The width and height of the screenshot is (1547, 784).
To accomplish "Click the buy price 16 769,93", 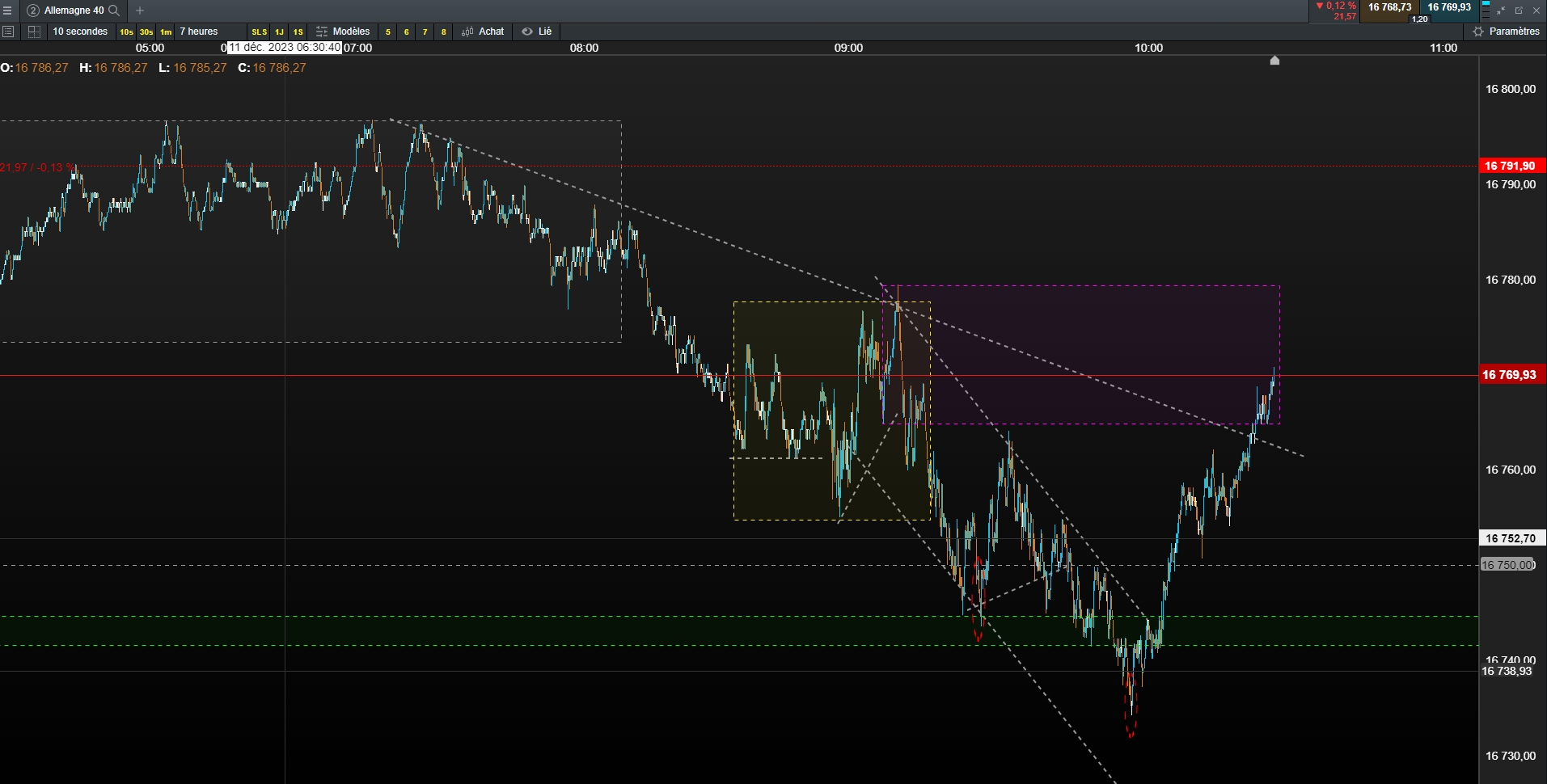I will [x=1449, y=7].
